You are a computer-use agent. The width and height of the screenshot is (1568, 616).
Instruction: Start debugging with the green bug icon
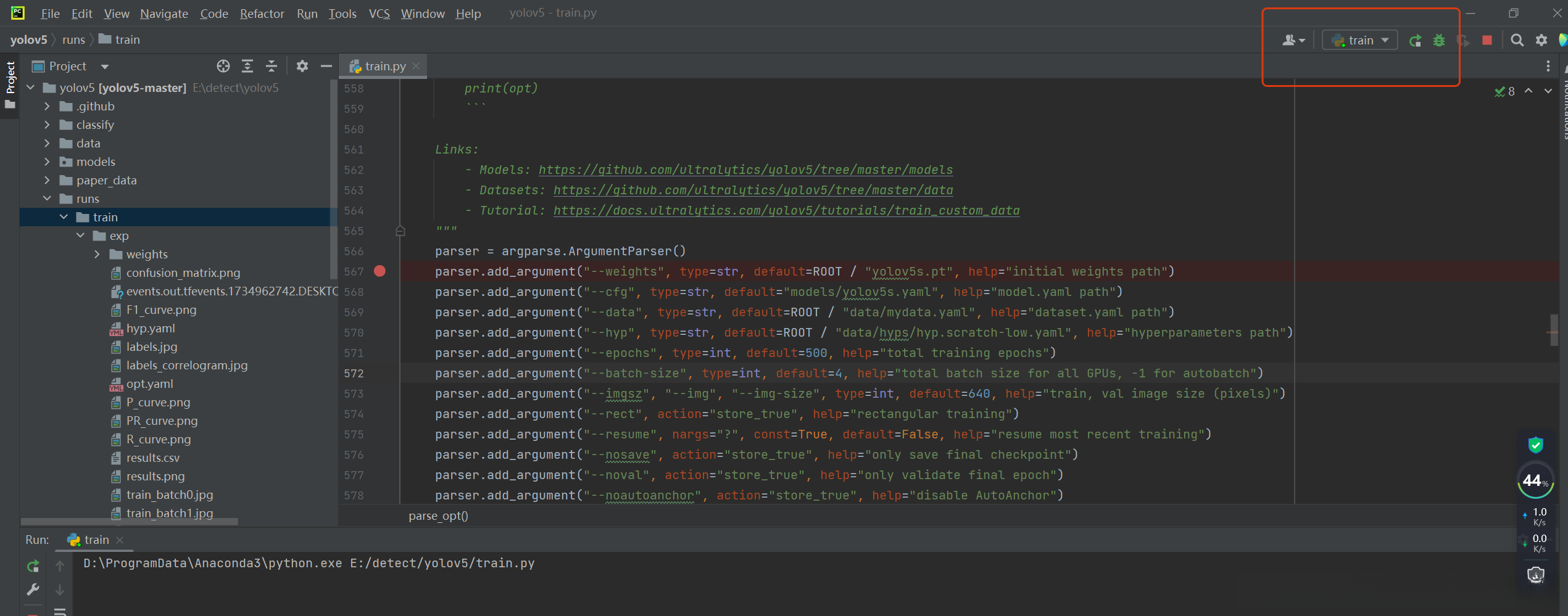click(x=1439, y=41)
